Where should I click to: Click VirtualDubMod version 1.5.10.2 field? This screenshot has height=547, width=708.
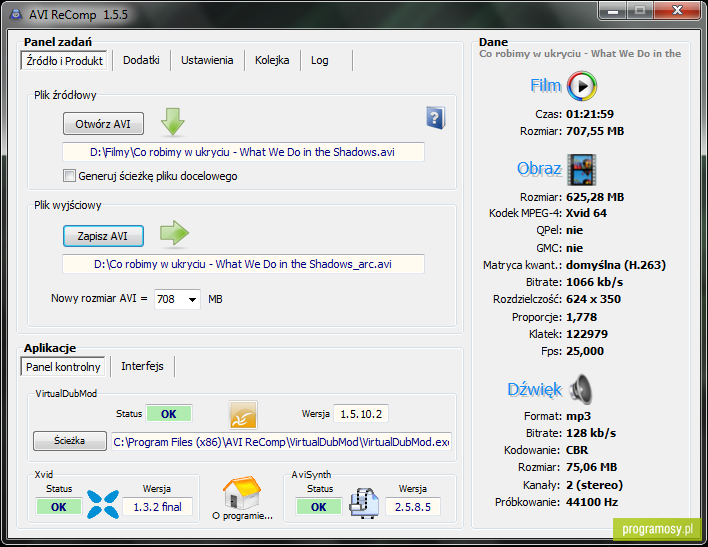tap(361, 414)
